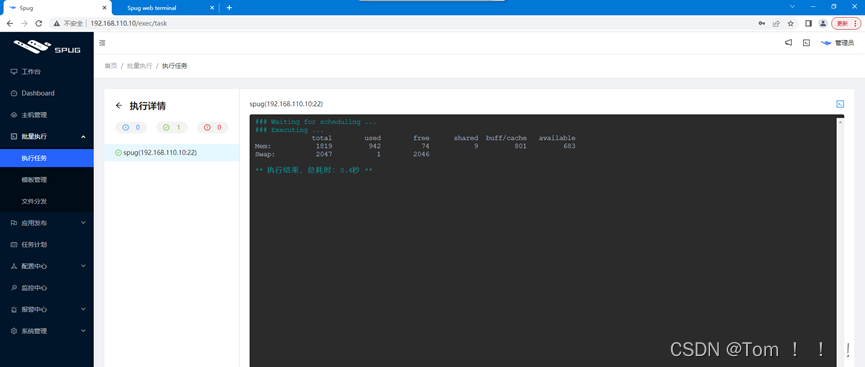Click the '### Waiting for scheduling ...' line

[316, 122]
